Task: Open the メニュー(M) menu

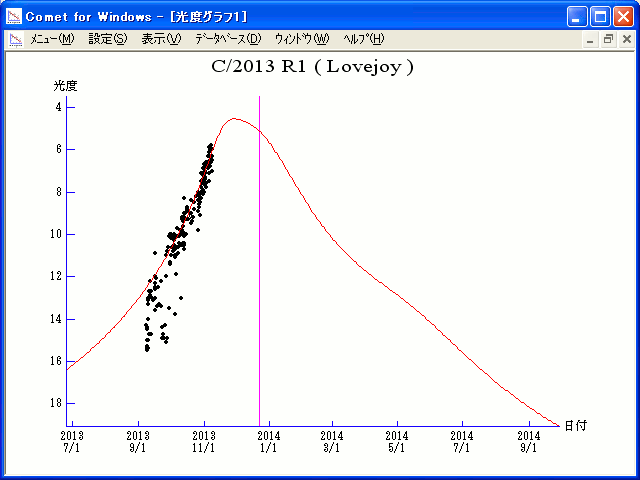Action: [x=52, y=39]
